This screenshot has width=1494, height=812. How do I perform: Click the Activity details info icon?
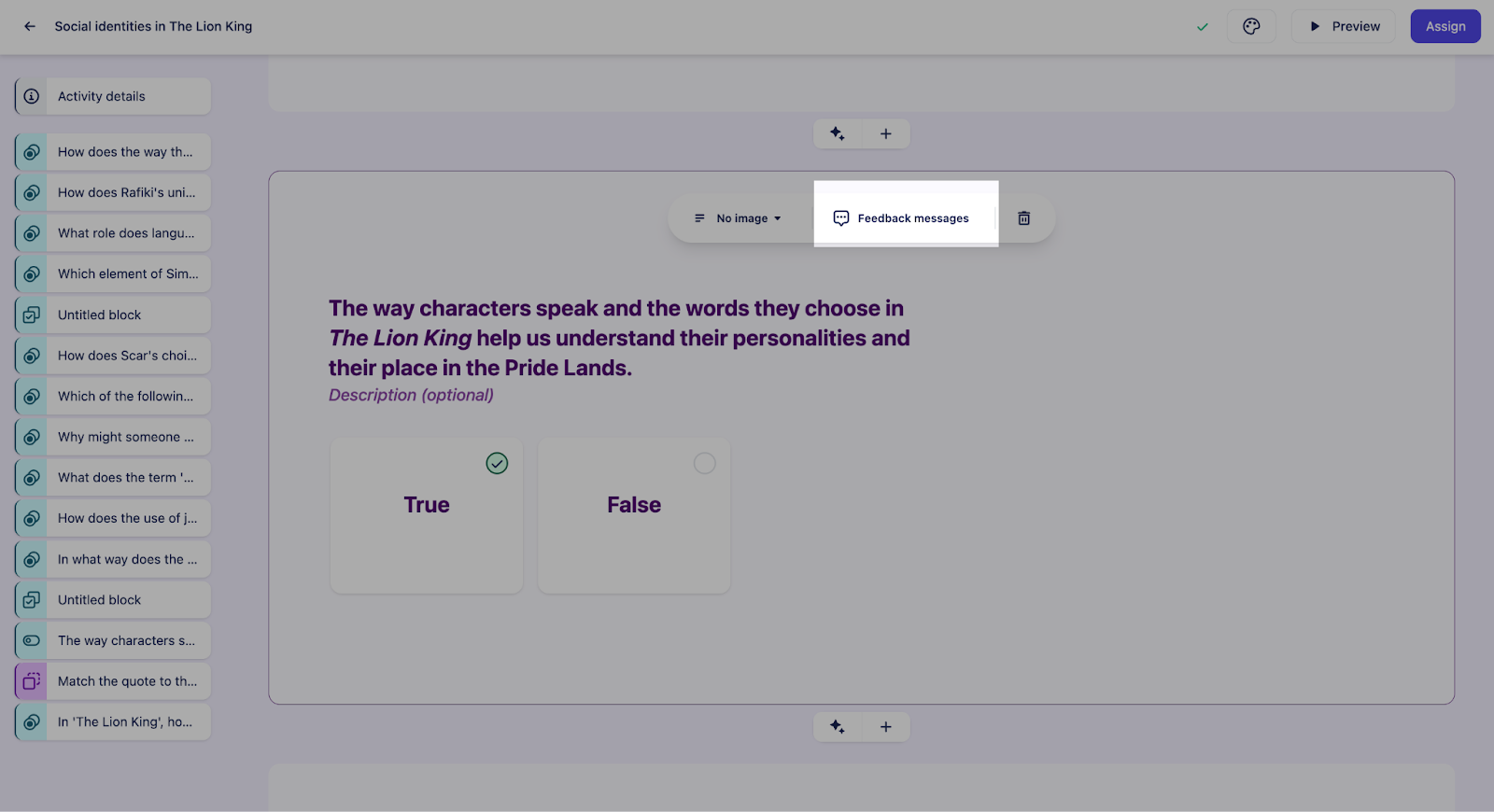(x=32, y=96)
